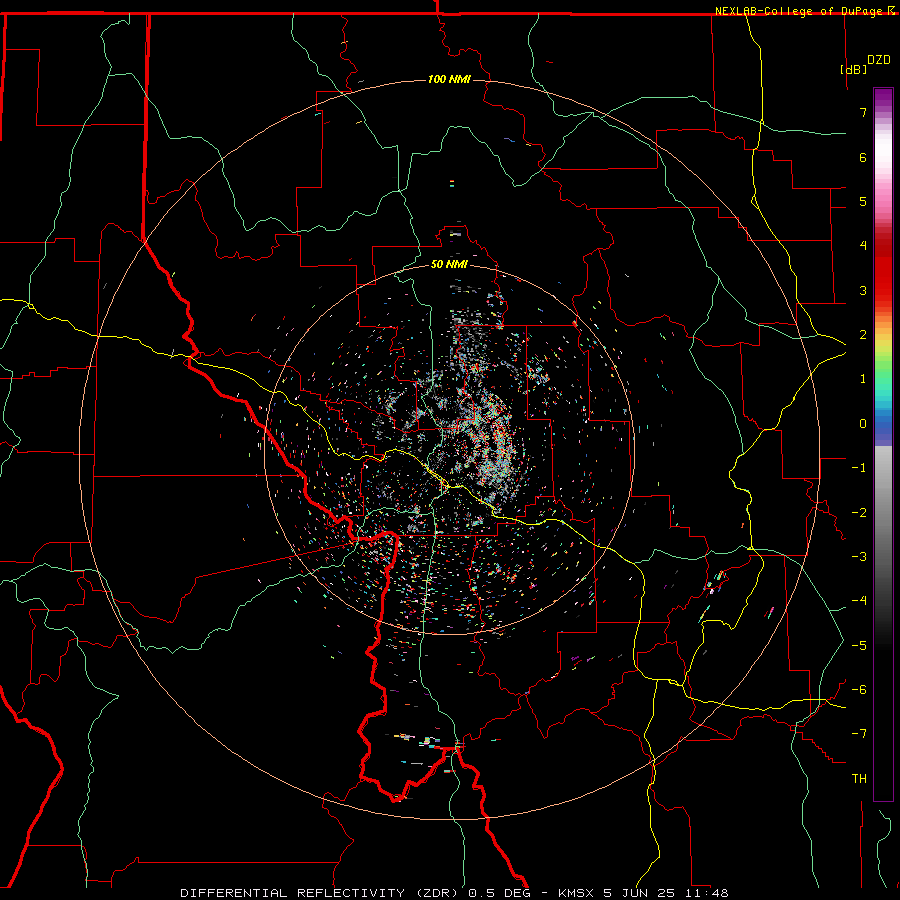Click the legend value 3
This screenshot has width=900, height=900.
(x=863, y=290)
